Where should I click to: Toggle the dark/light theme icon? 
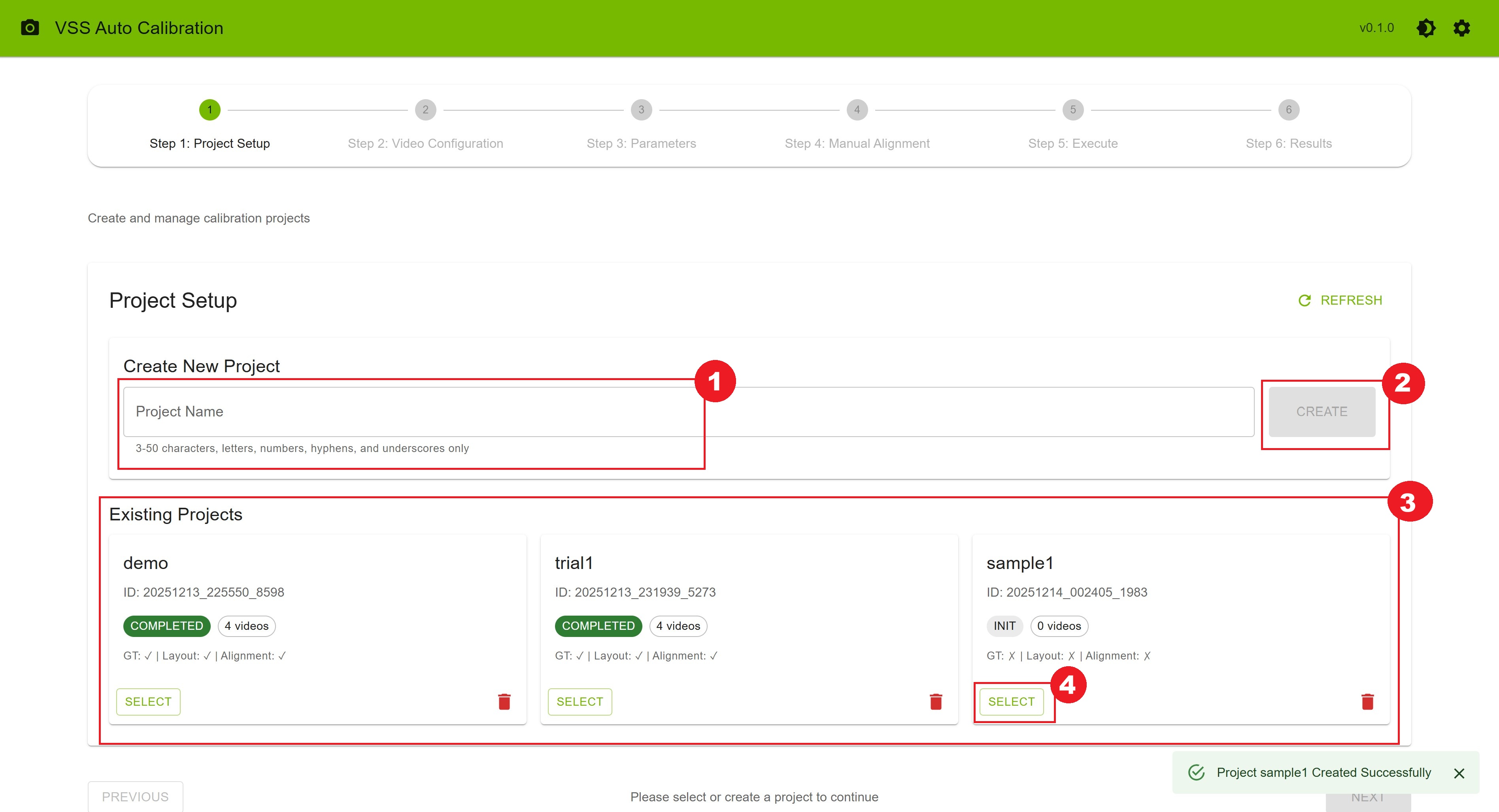click(x=1426, y=27)
